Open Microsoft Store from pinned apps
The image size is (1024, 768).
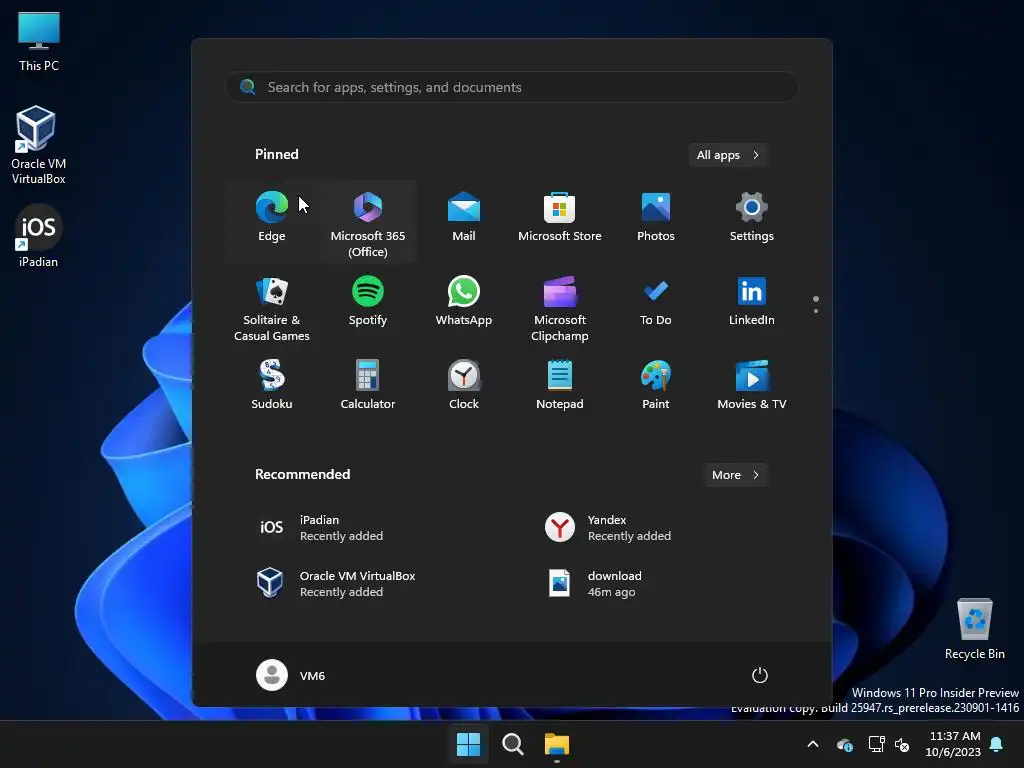point(560,219)
